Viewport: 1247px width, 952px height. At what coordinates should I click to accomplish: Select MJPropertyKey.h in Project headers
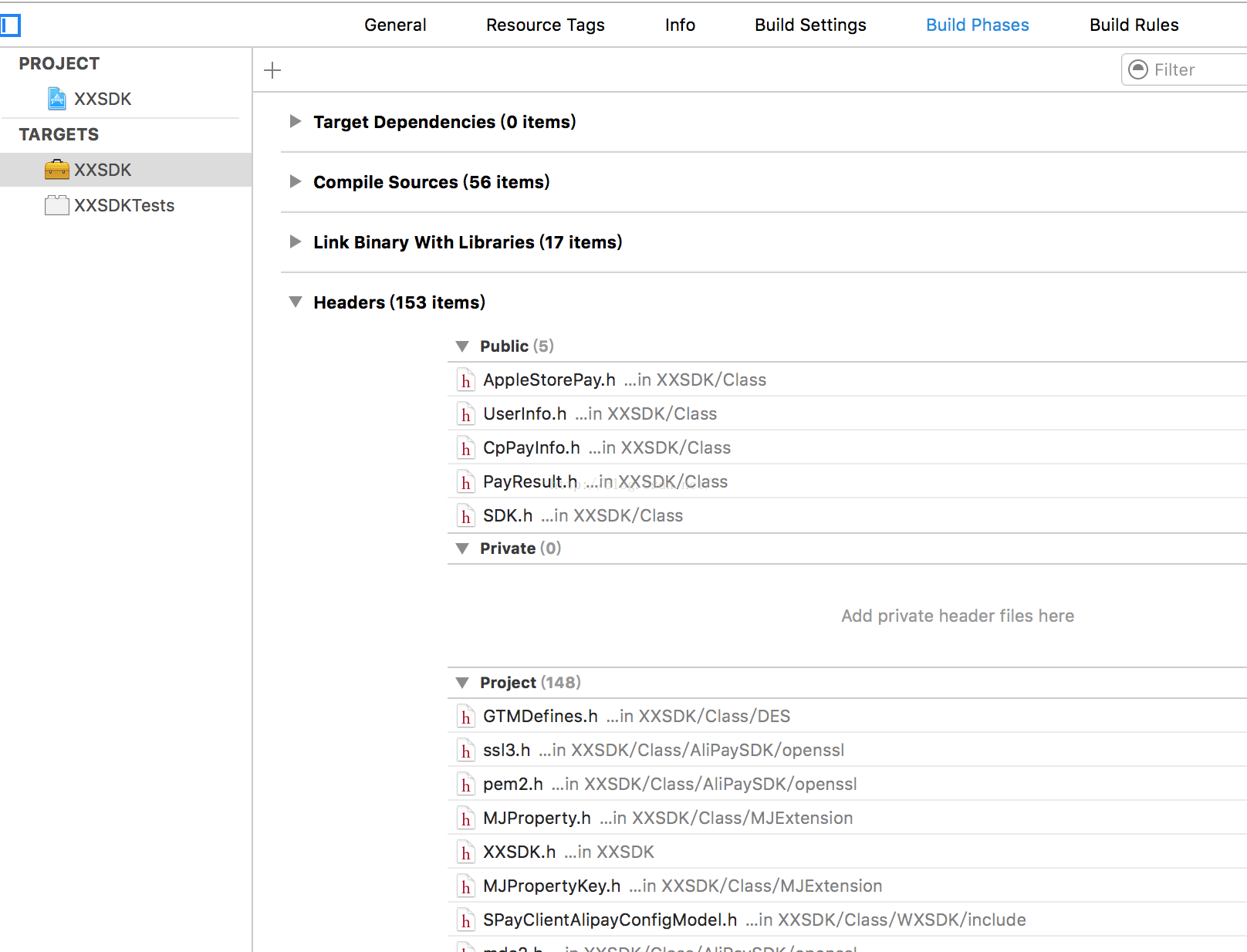[847, 886]
